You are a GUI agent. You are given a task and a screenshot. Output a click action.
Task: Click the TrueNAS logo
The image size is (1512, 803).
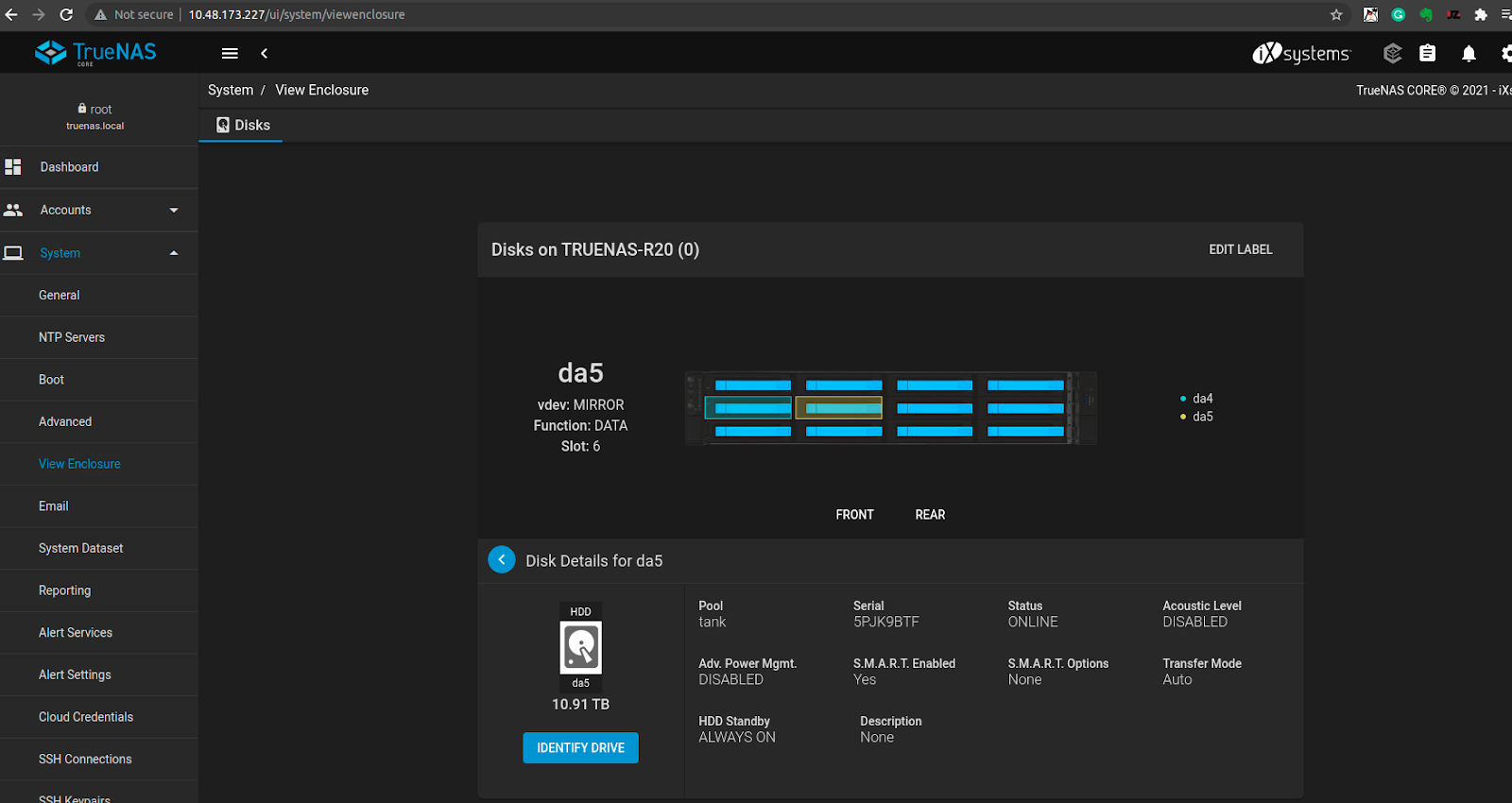point(95,53)
